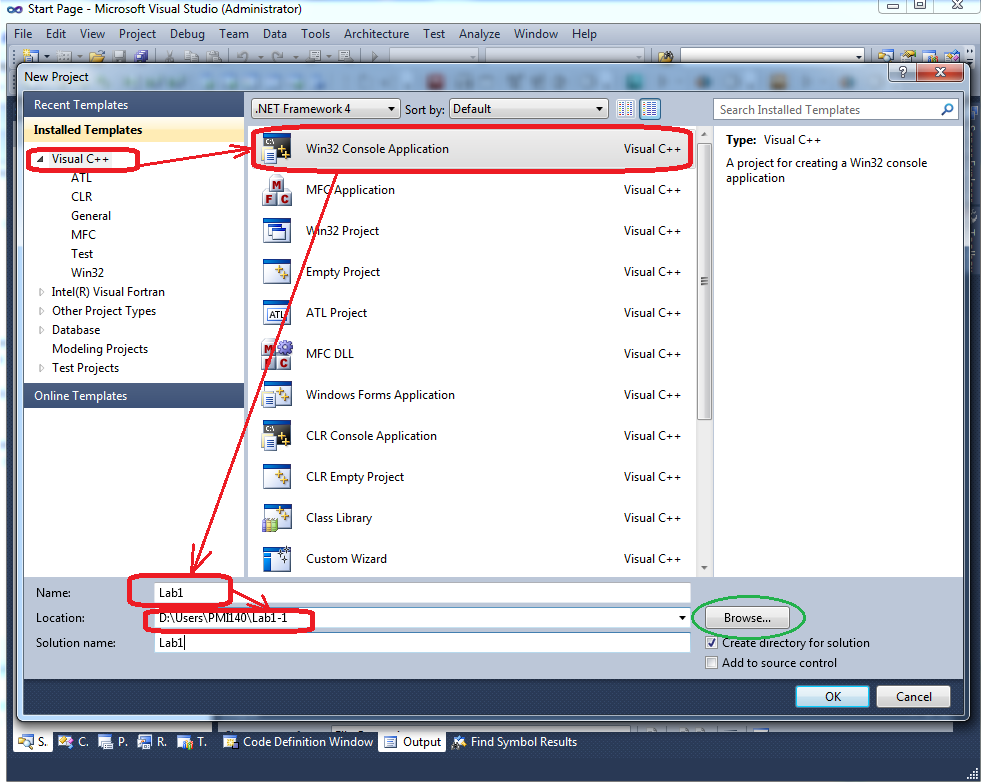982x782 pixels.
Task: Open the Debug menu
Action: [187, 34]
